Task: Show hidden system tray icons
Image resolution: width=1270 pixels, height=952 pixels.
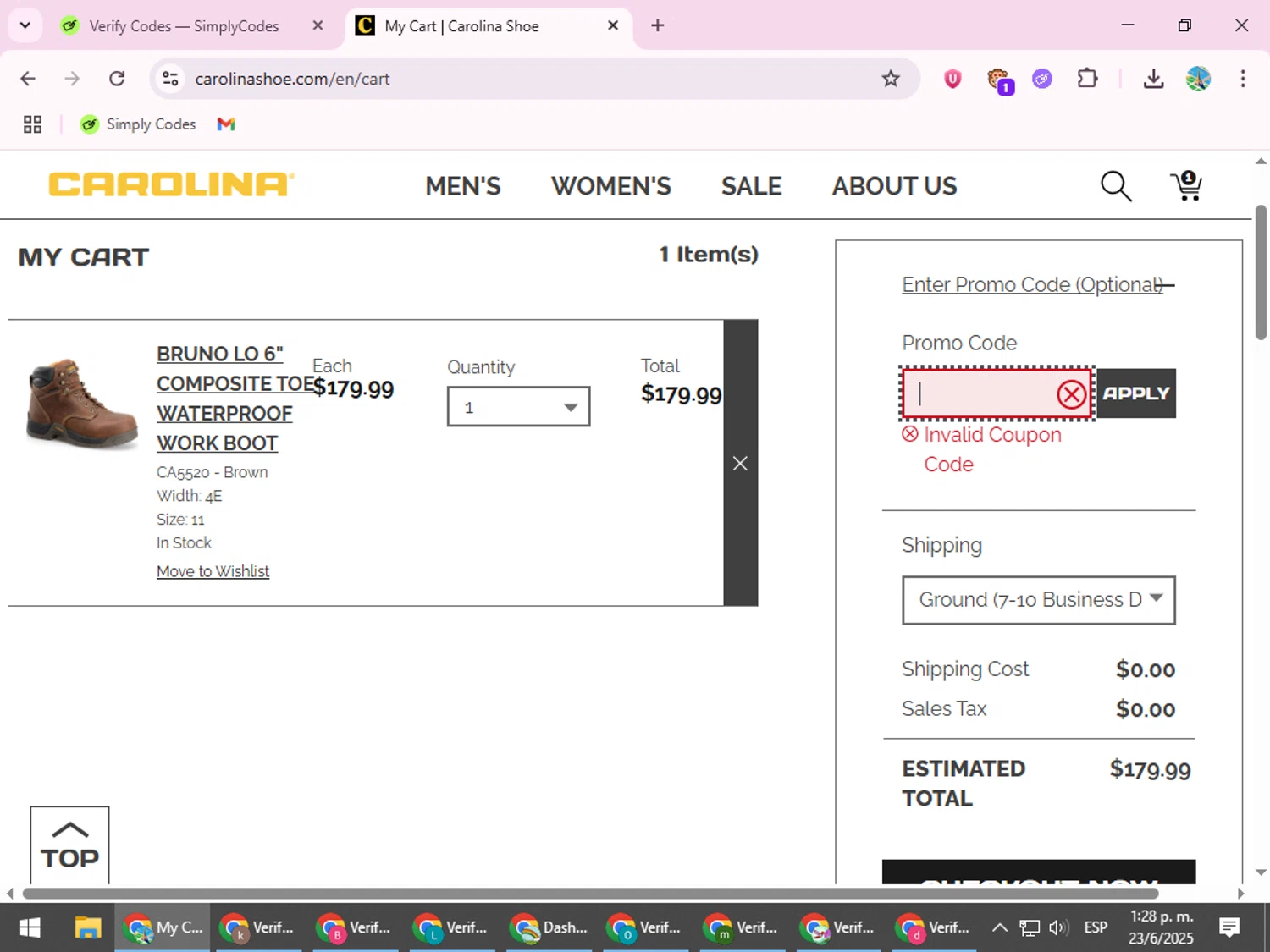Action: tap(1000, 927)
